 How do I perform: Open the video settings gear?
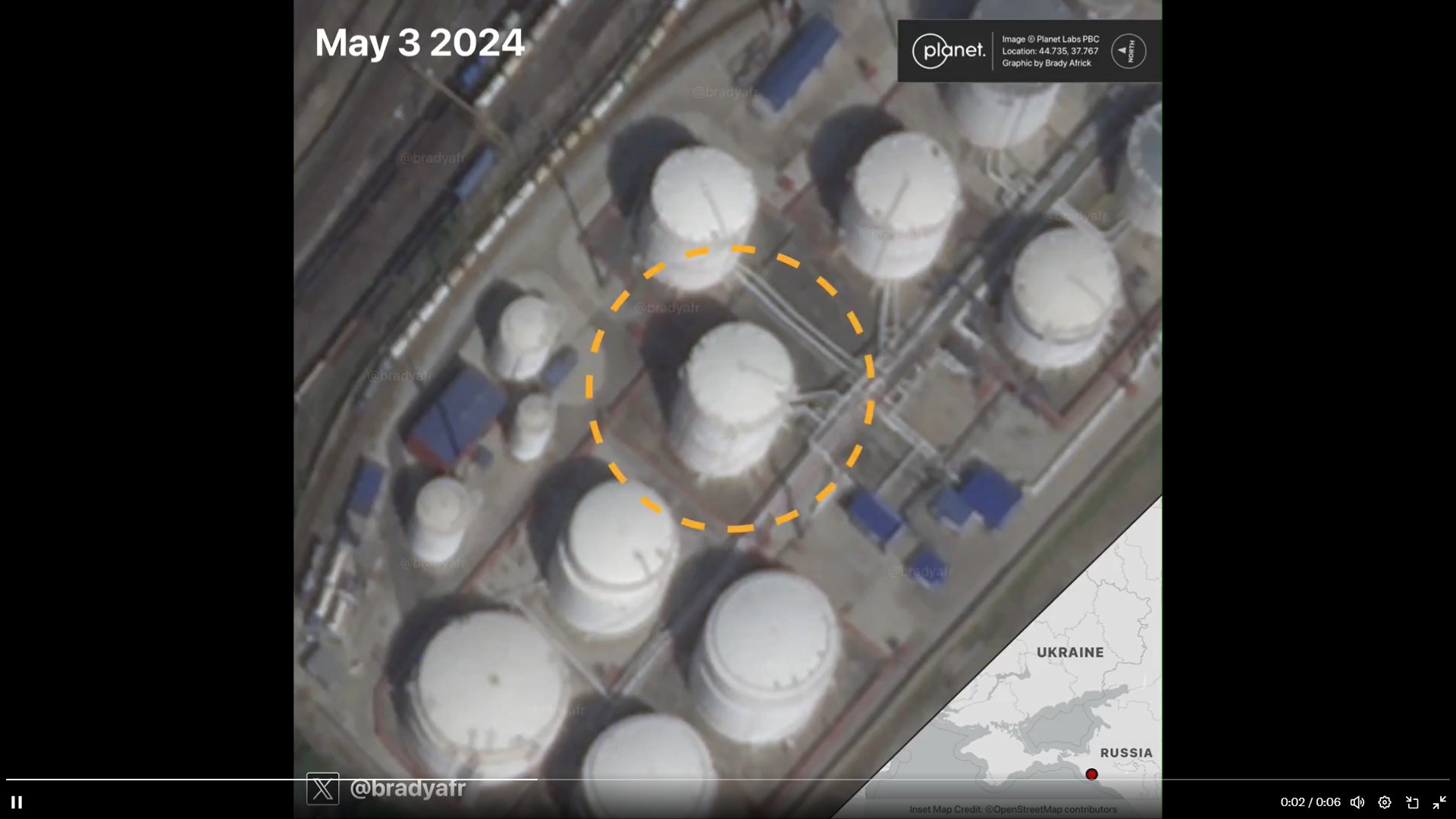point(1385,802)
